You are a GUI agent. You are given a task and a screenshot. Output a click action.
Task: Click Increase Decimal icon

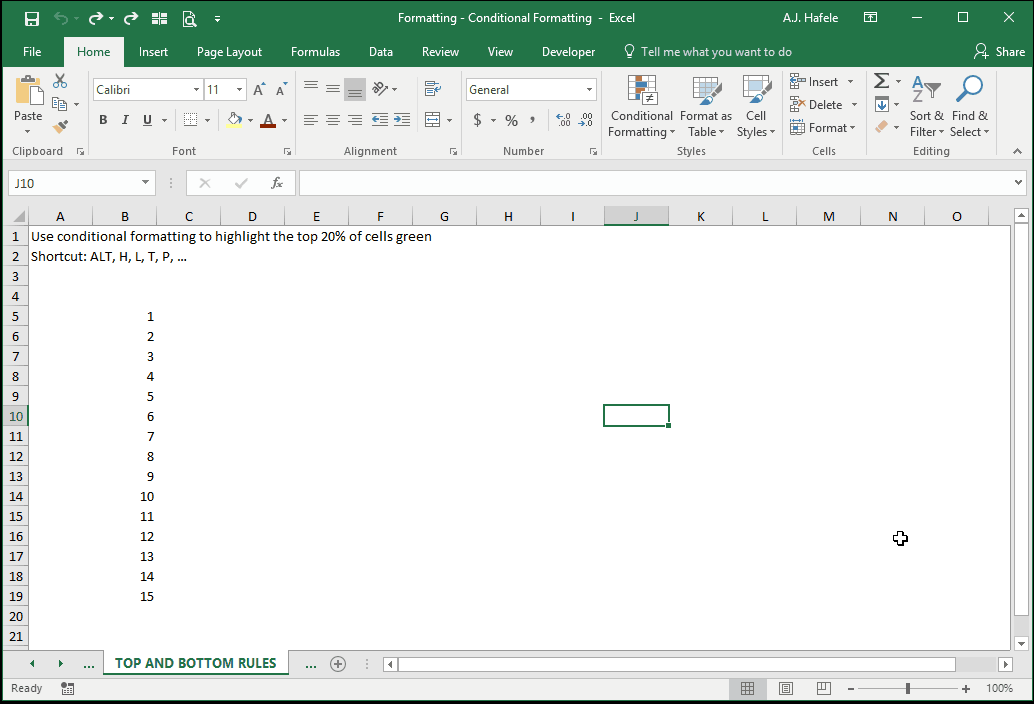(x=563, y=120)
